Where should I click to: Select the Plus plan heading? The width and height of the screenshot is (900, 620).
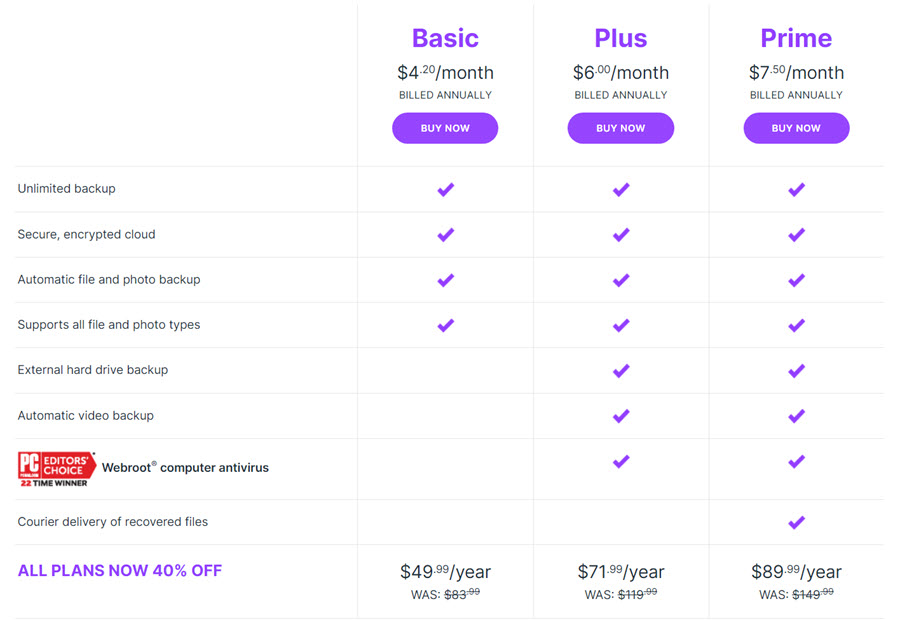[620, 38]
